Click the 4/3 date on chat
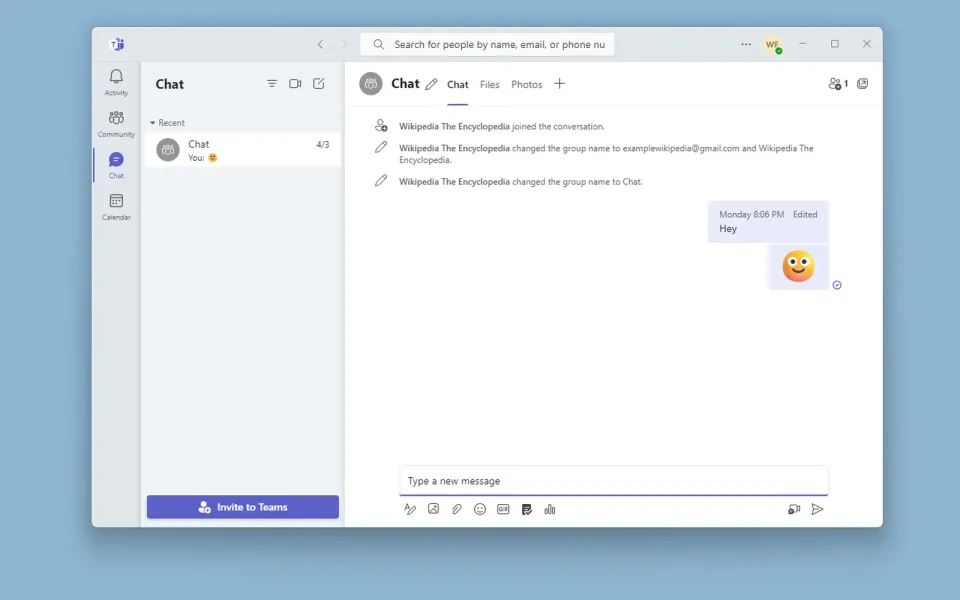The image size is (960, 600). 323,144
